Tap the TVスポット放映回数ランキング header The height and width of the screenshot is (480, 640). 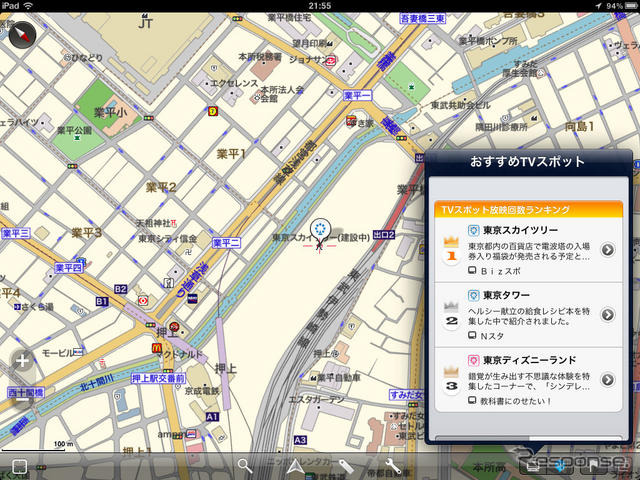pos(529,209)
